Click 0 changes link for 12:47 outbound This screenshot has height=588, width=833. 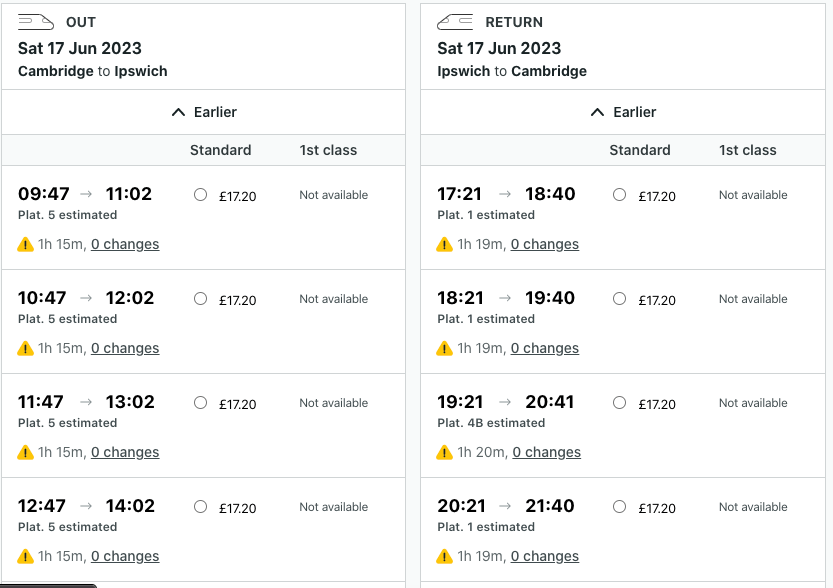pos(125,556)
